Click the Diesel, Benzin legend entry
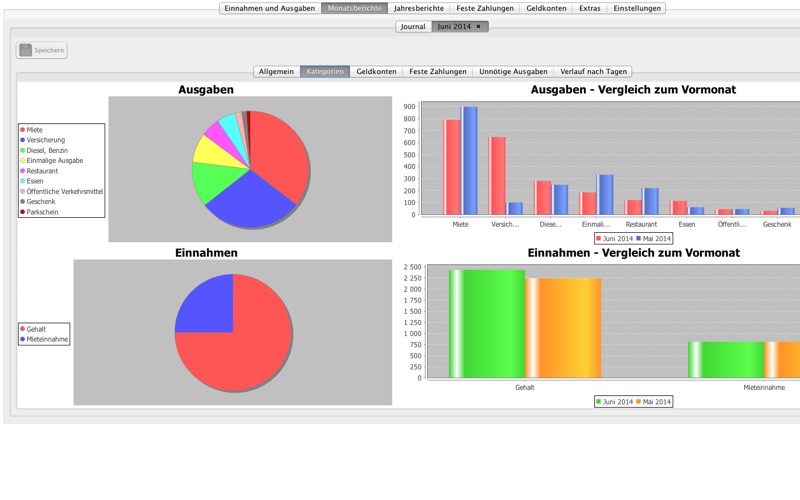The height and width of the screenshot is (500, 800). [44, 151]
